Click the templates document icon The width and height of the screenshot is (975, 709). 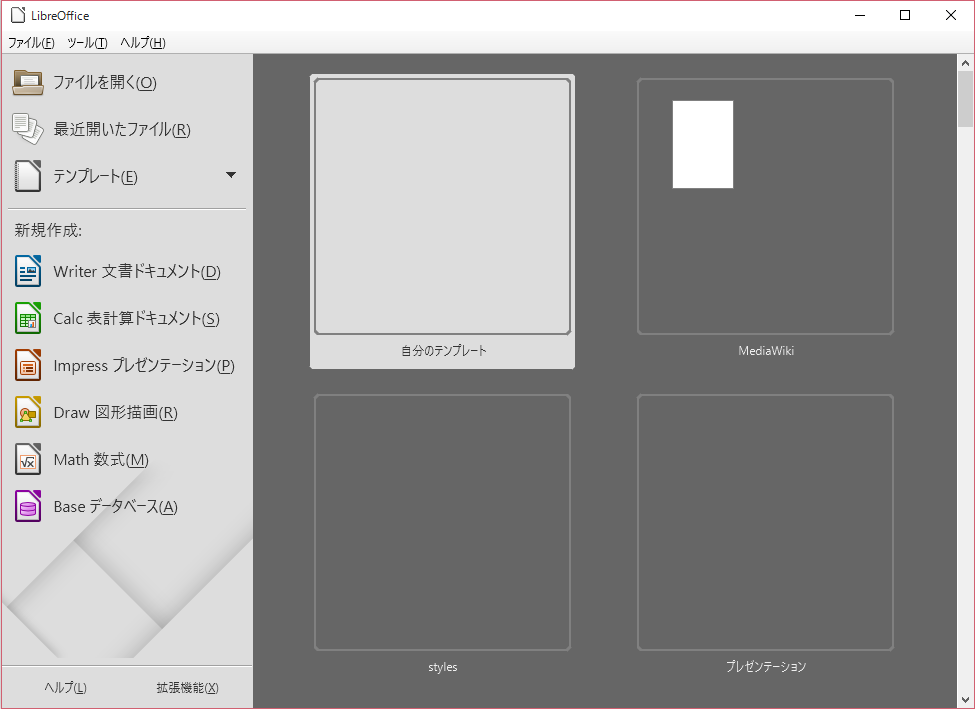(28, 176)
